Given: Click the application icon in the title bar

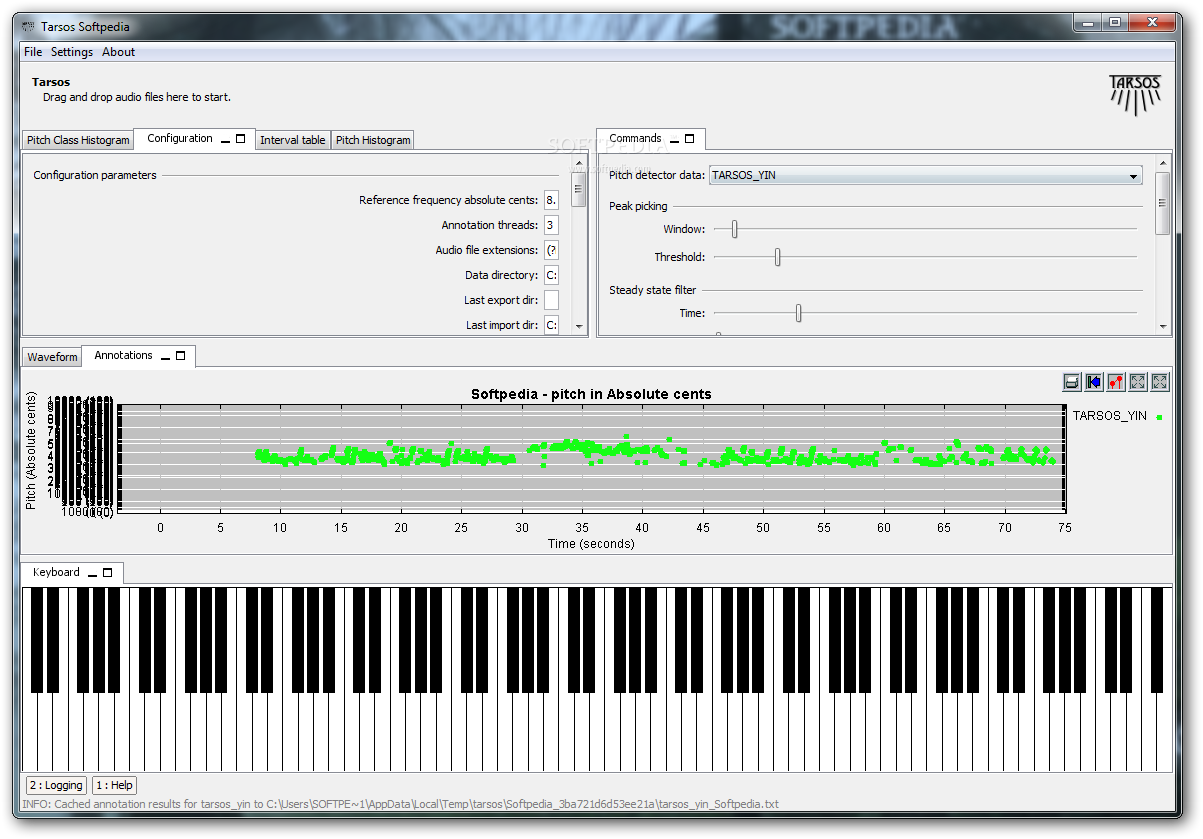Looking at the screenshot, I should 27,27.
